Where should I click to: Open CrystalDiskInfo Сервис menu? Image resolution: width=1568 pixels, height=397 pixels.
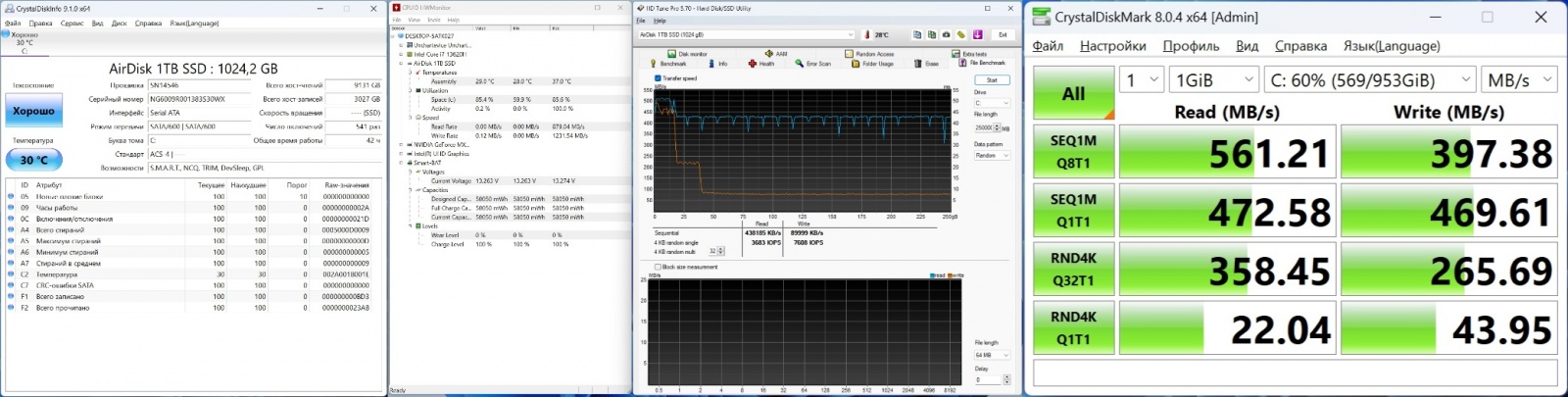pos(72,24)
